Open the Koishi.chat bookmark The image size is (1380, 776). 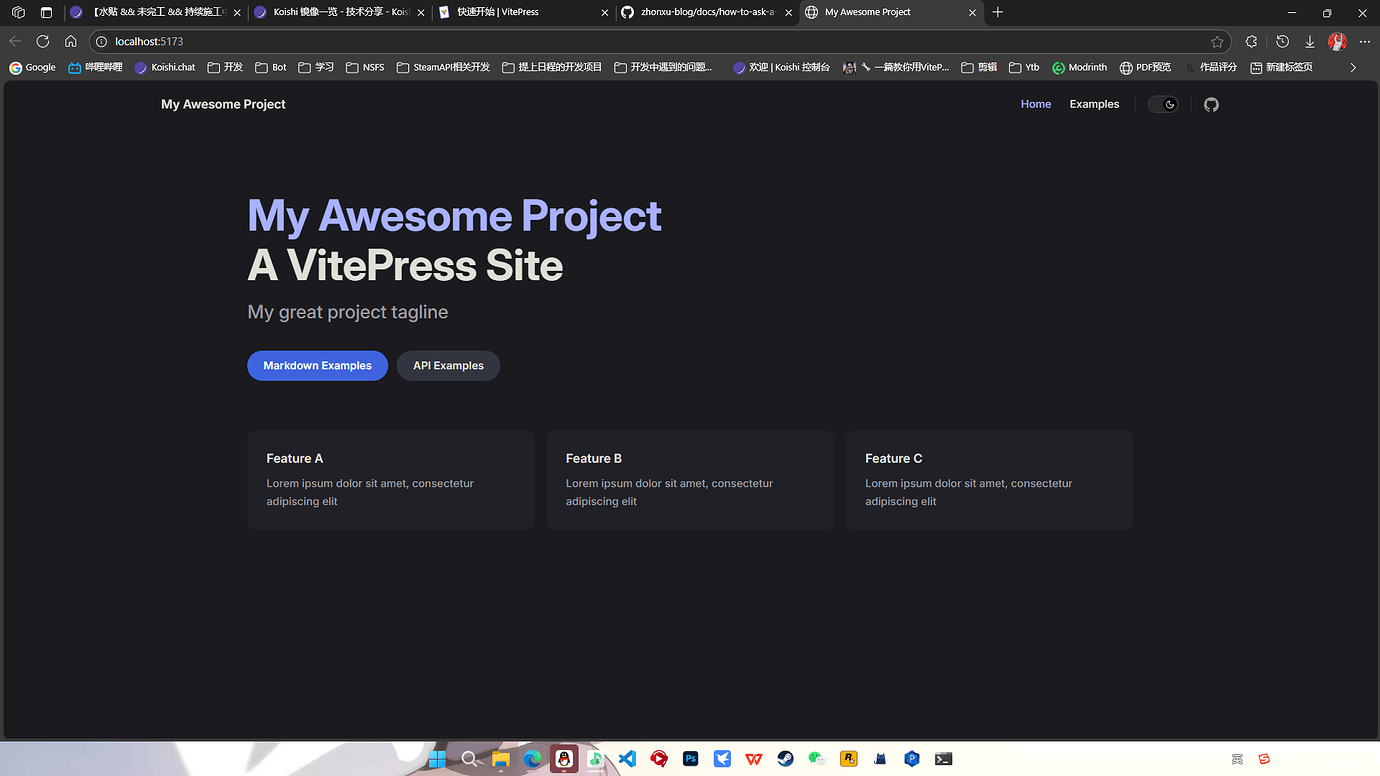(x=164, y=67)
